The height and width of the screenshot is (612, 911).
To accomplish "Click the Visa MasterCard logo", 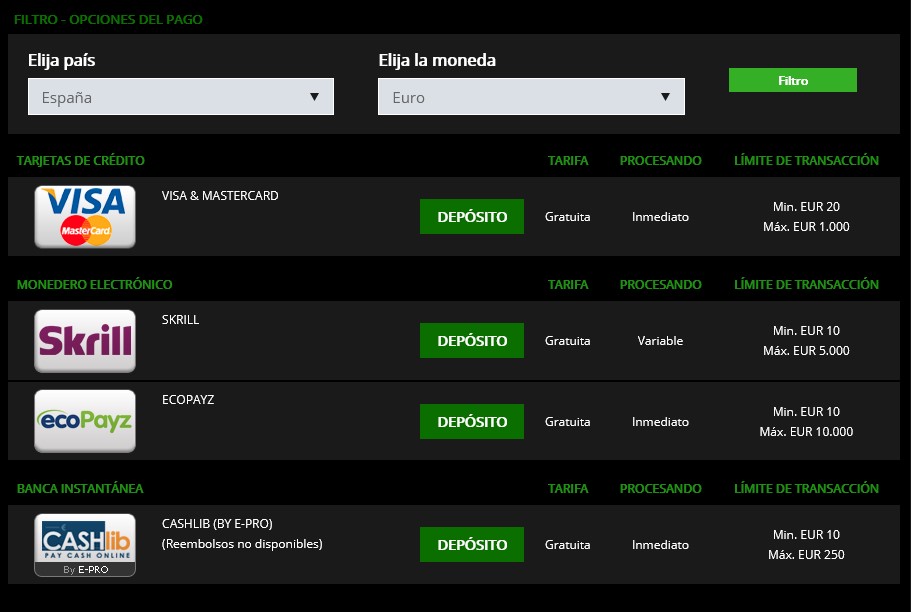I will [x=85, y=217].
